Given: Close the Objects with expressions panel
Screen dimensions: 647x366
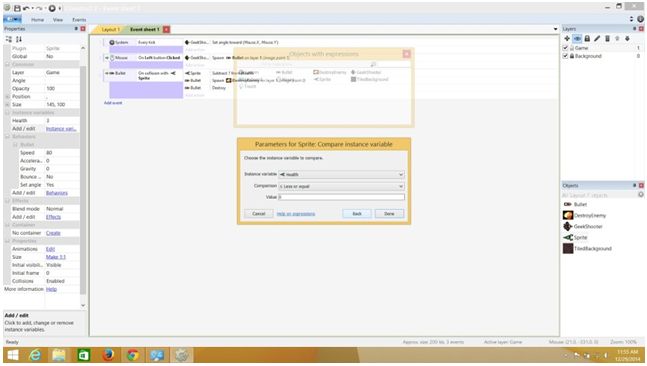Looking at the screenshot, I should (x=406, y=54).
